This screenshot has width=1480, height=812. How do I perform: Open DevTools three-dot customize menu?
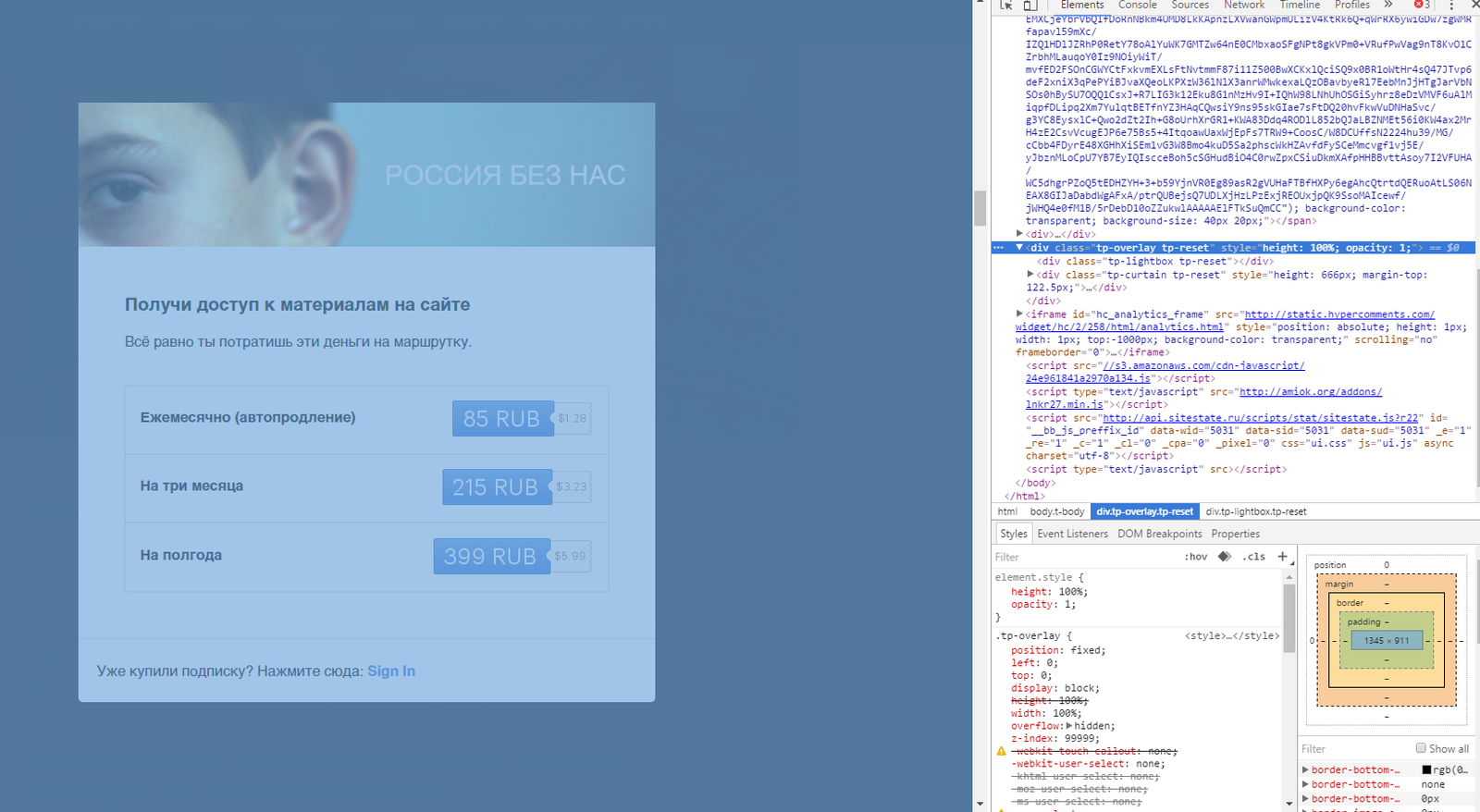coord(1451,6)
